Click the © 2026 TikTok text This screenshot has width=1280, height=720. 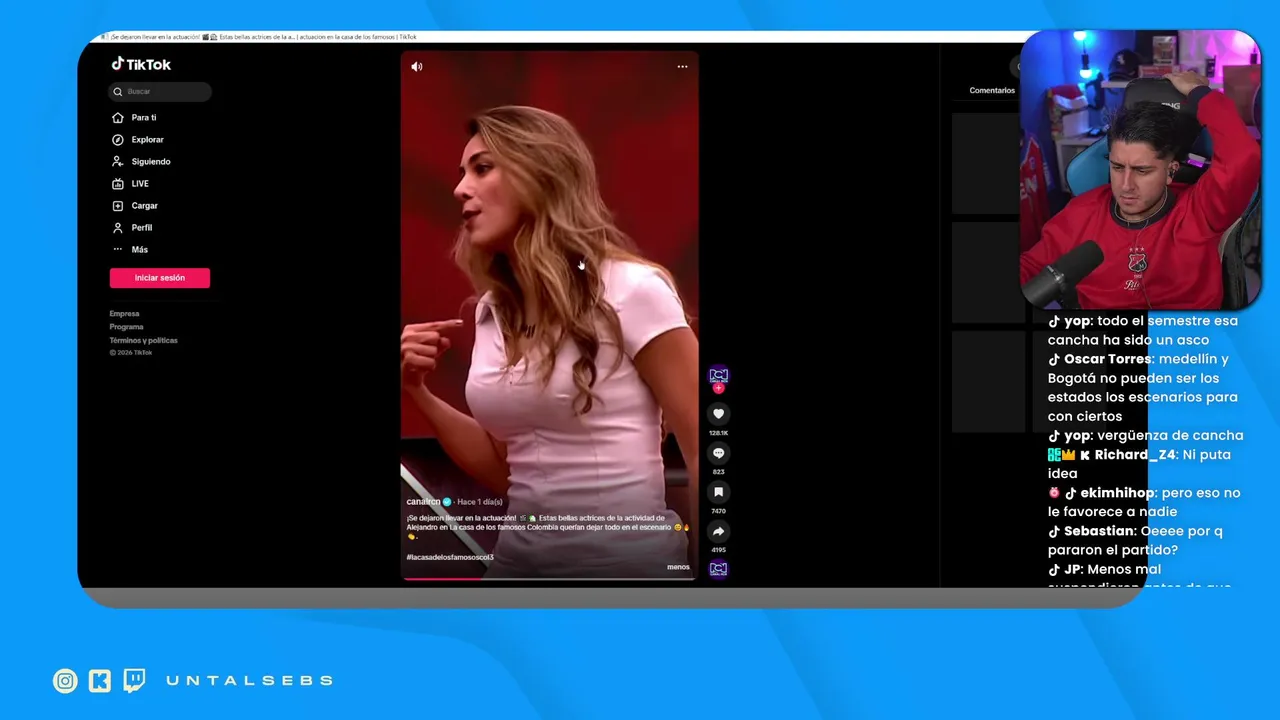coord(131,353)
